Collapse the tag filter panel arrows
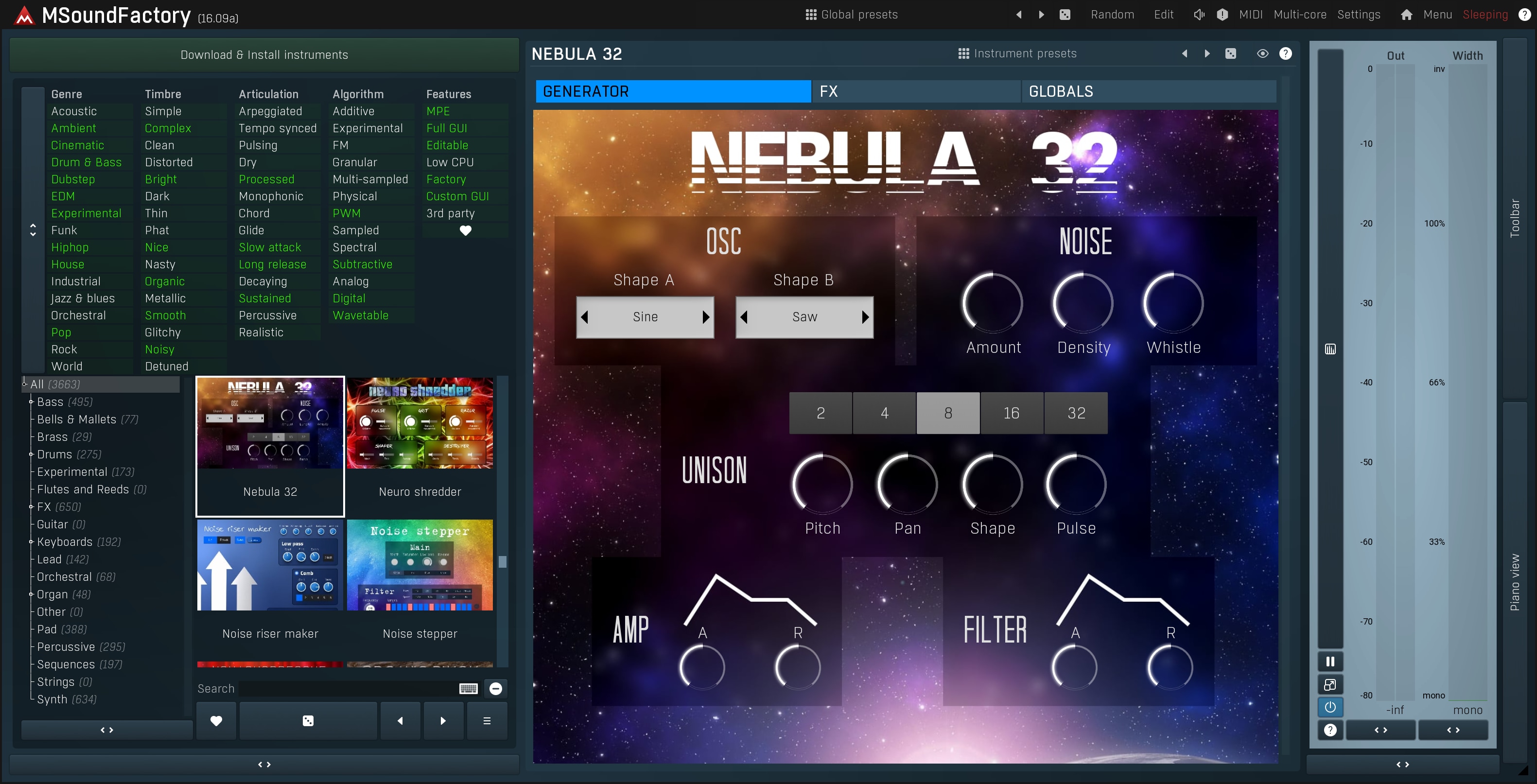The height and width of the screenshot is (784, 1537). [x=33, y=230]
